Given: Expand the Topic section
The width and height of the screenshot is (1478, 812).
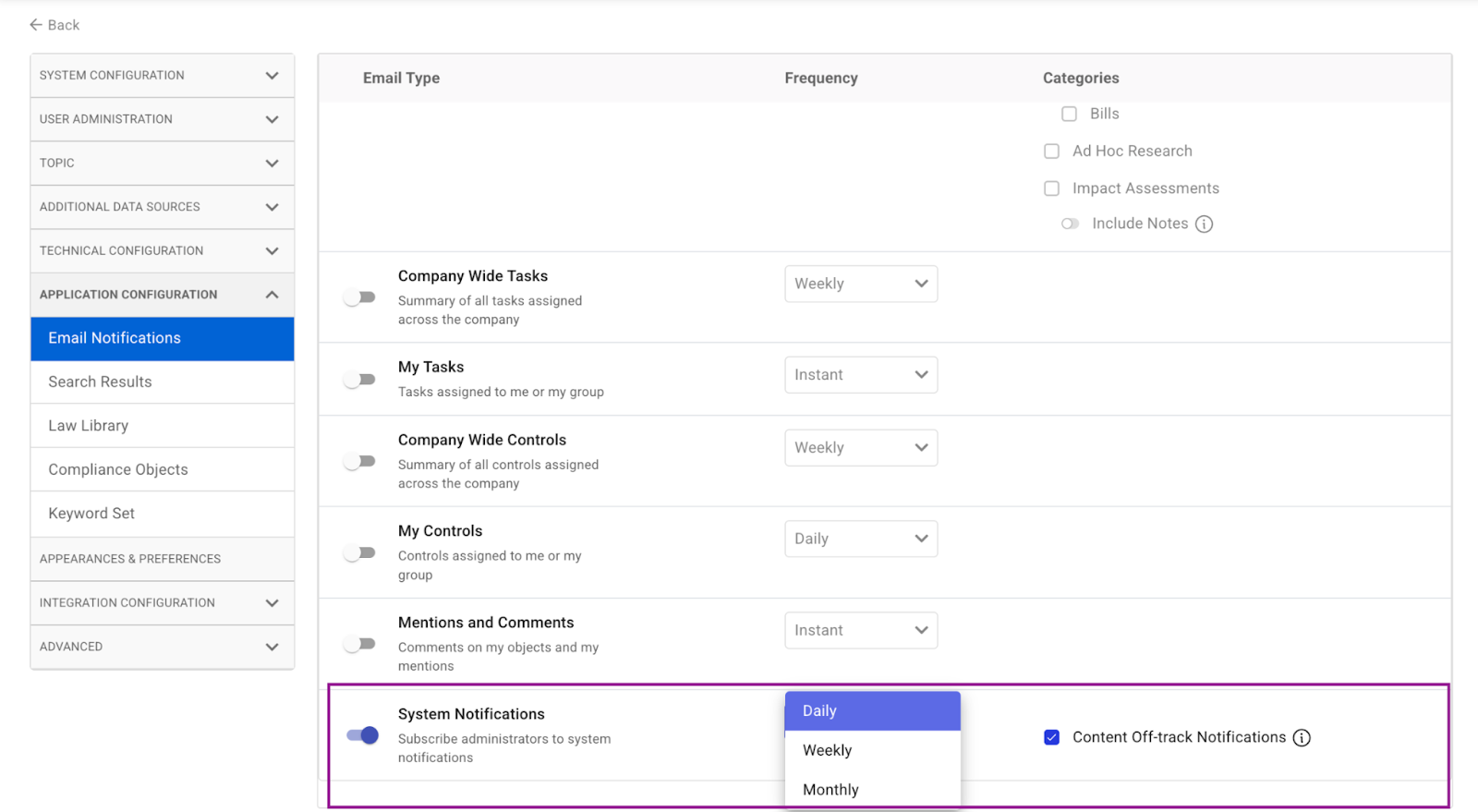Looking at the screenshot, I should click(x=163, y=164).
